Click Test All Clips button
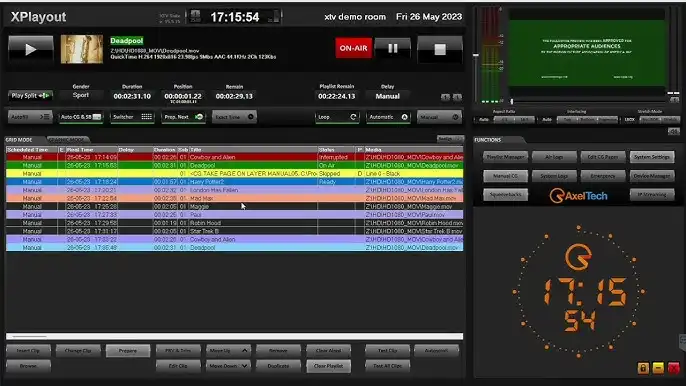 point(388,366)
